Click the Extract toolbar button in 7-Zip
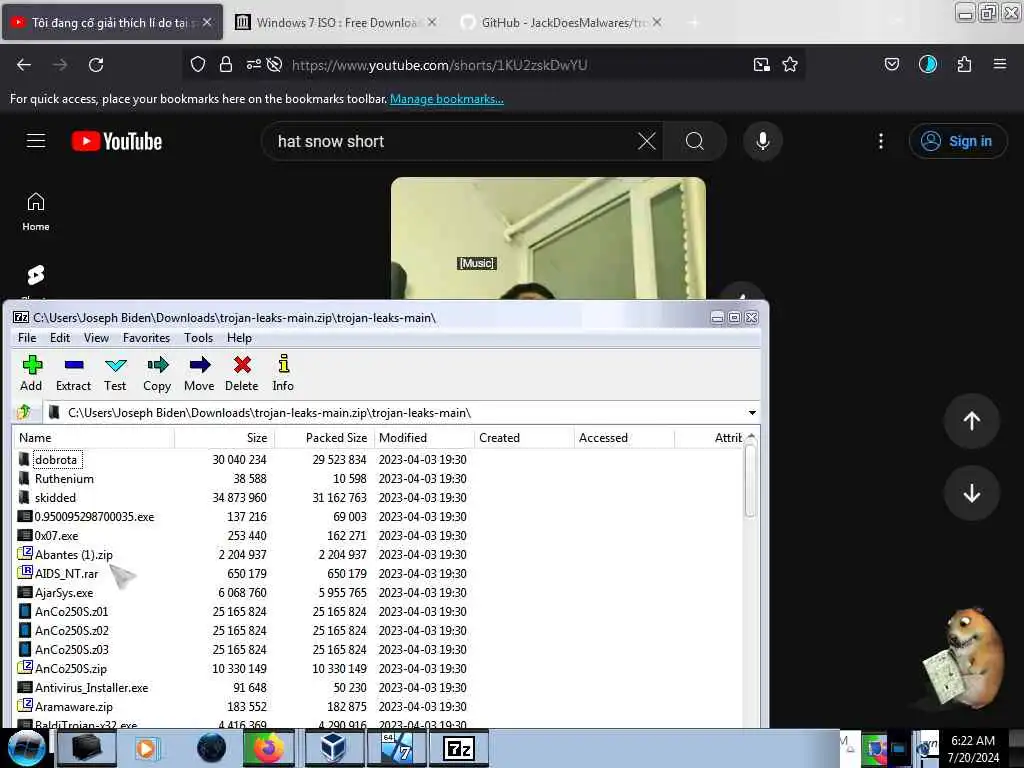1024x768 pixels. [73, 374]
